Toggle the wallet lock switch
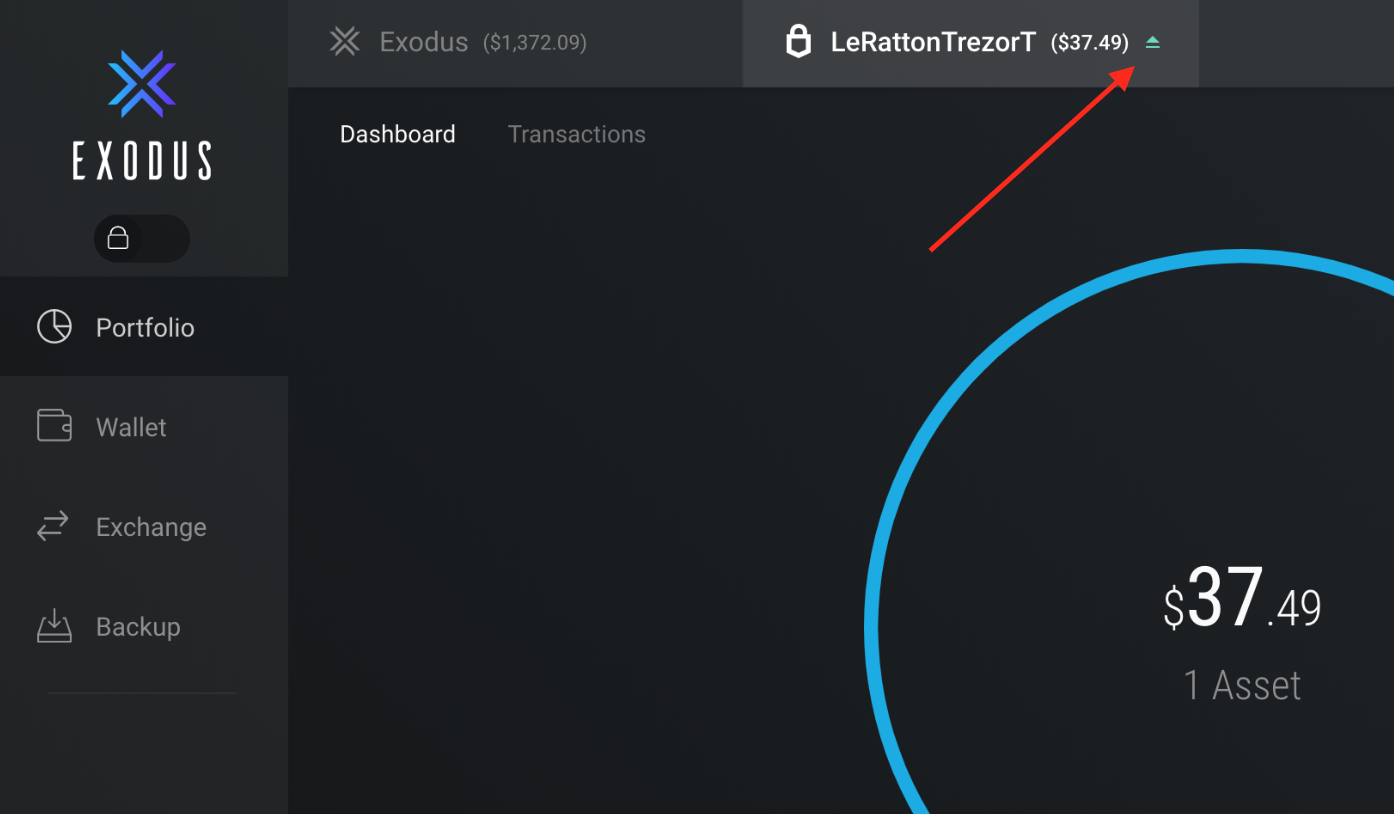Screen dimensions: 1394x814 pos(142,238)
